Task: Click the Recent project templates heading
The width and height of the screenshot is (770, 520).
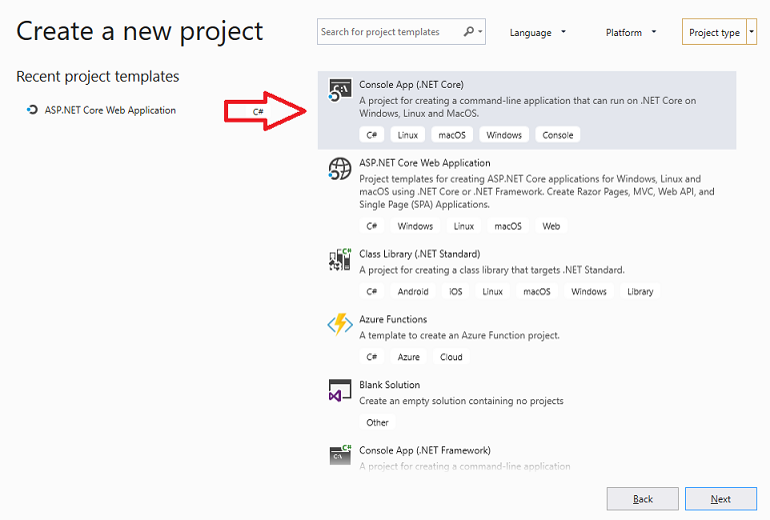Action: coord(98,77)
